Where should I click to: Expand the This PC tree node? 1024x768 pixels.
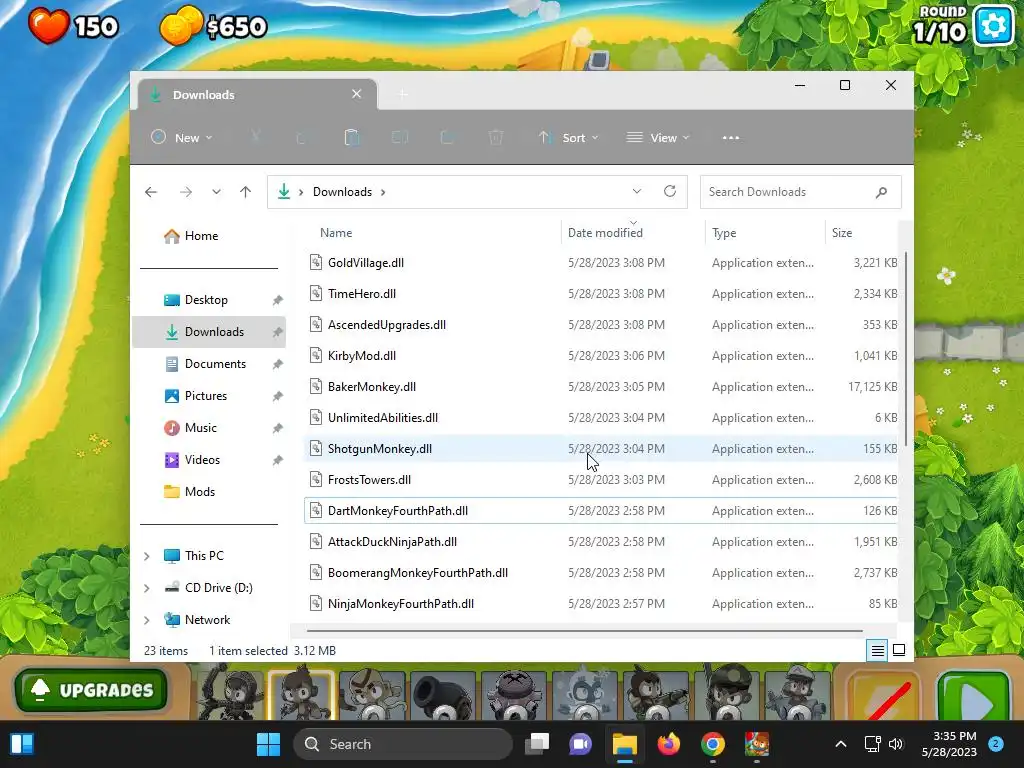click(147, 556)
